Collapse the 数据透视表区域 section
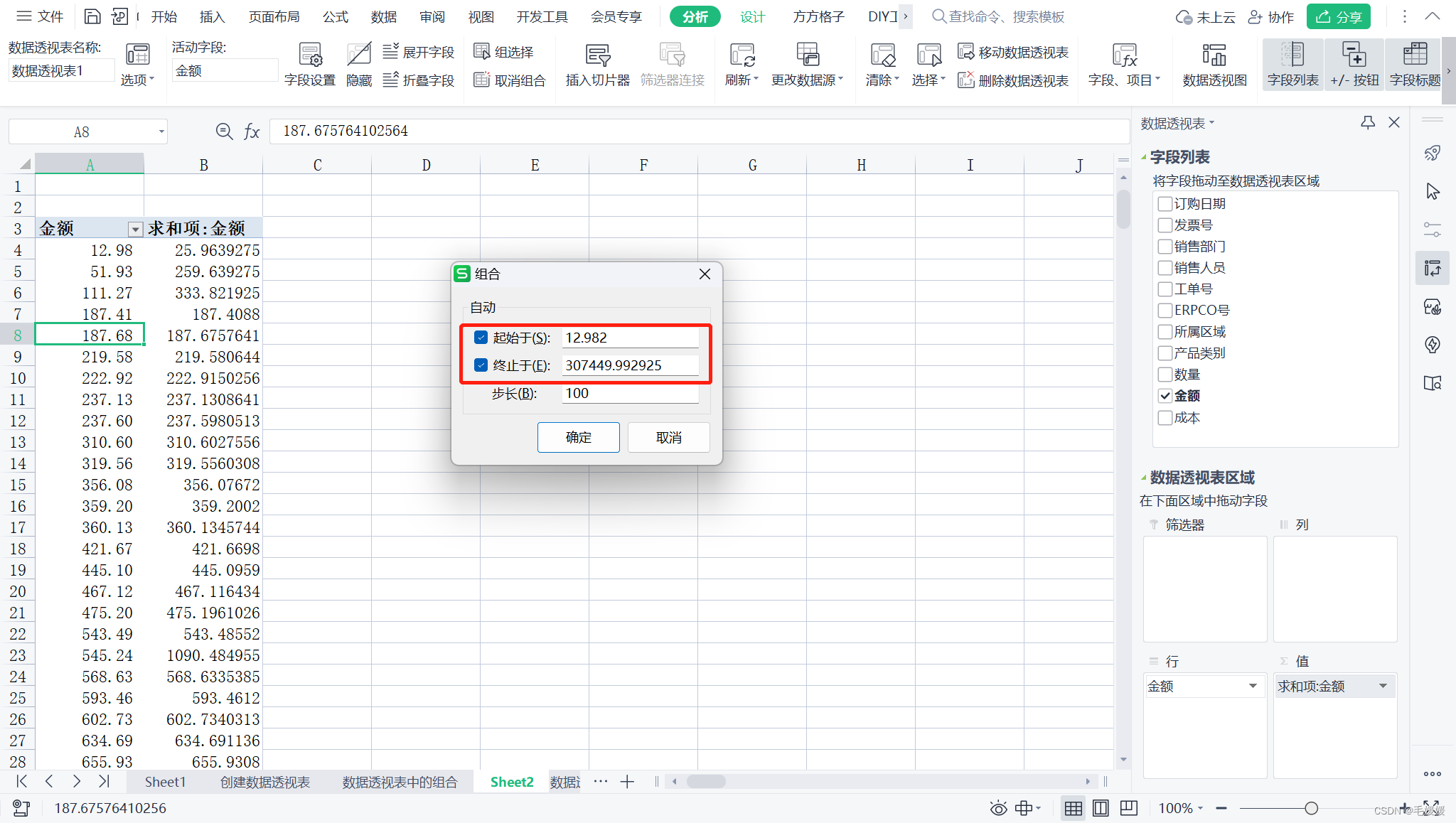 point(1144,478)
